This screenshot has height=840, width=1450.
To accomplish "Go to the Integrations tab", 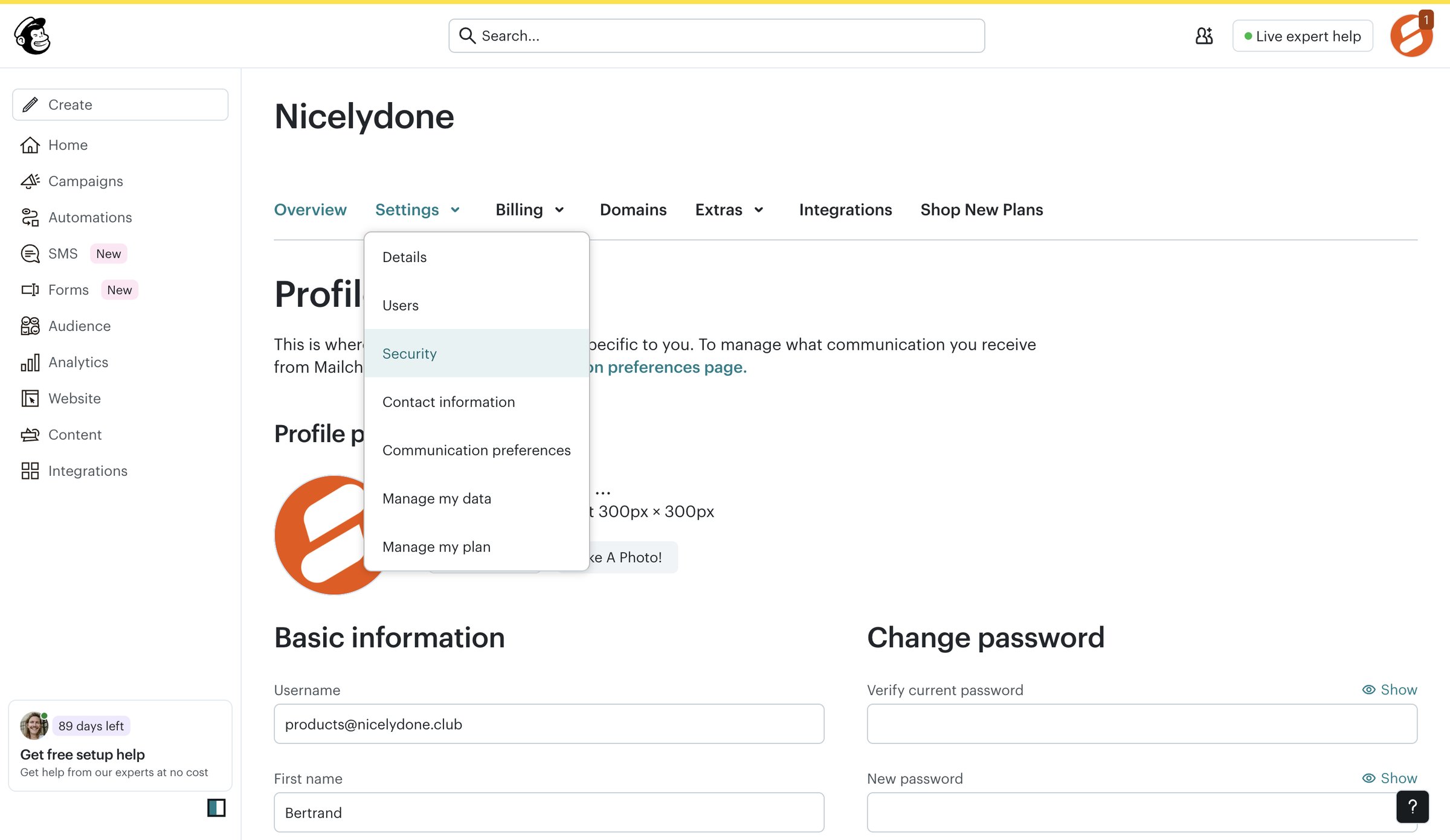I will (845, 210).
